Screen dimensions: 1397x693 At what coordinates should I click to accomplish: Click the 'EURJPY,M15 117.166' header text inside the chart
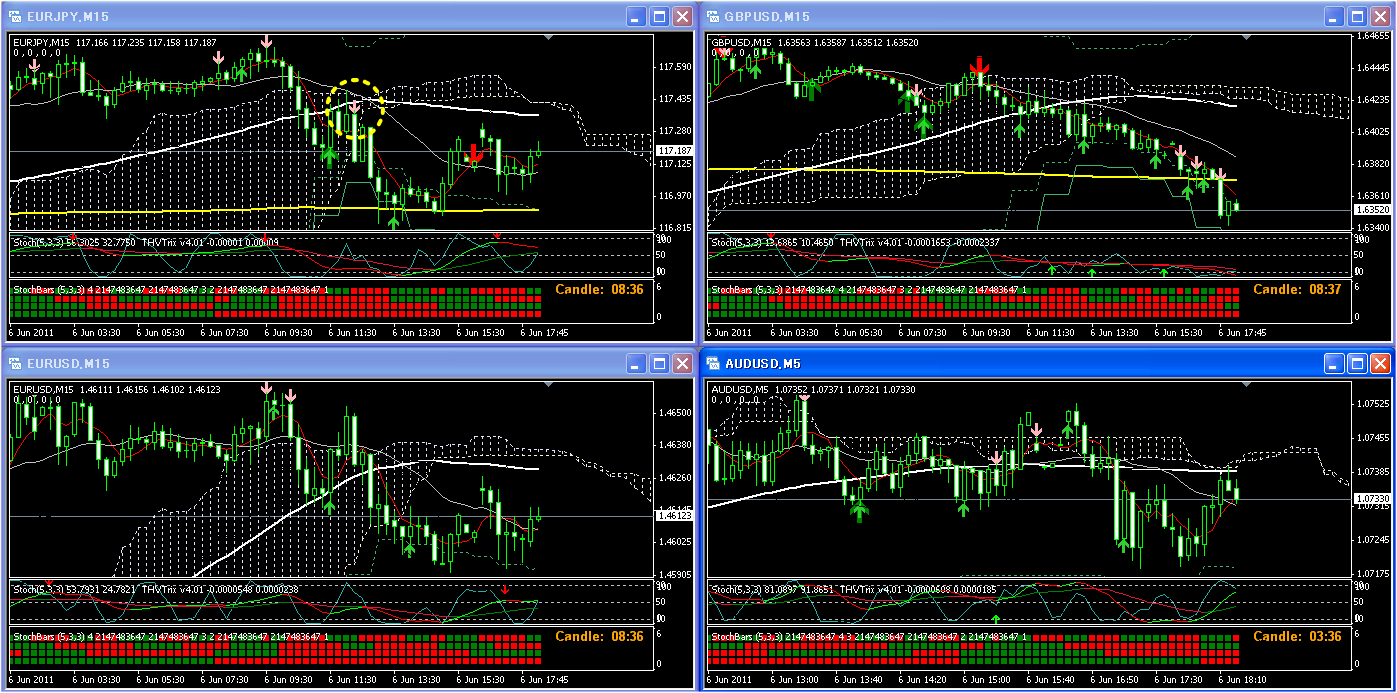click(60, 42)
